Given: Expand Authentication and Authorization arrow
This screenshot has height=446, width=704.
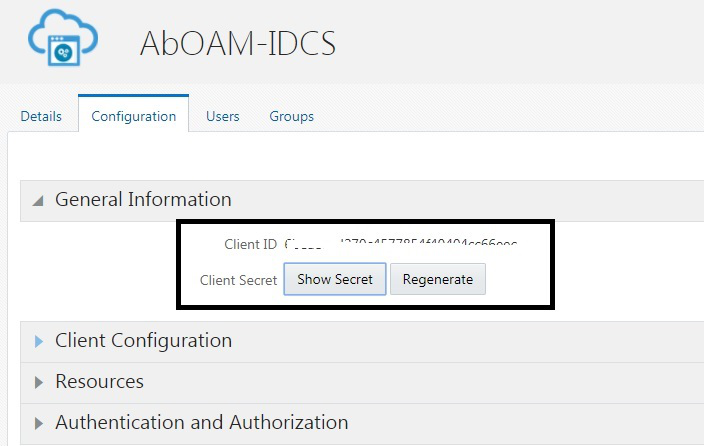Looking at the screenshot, I should click(x=39, y=423).
